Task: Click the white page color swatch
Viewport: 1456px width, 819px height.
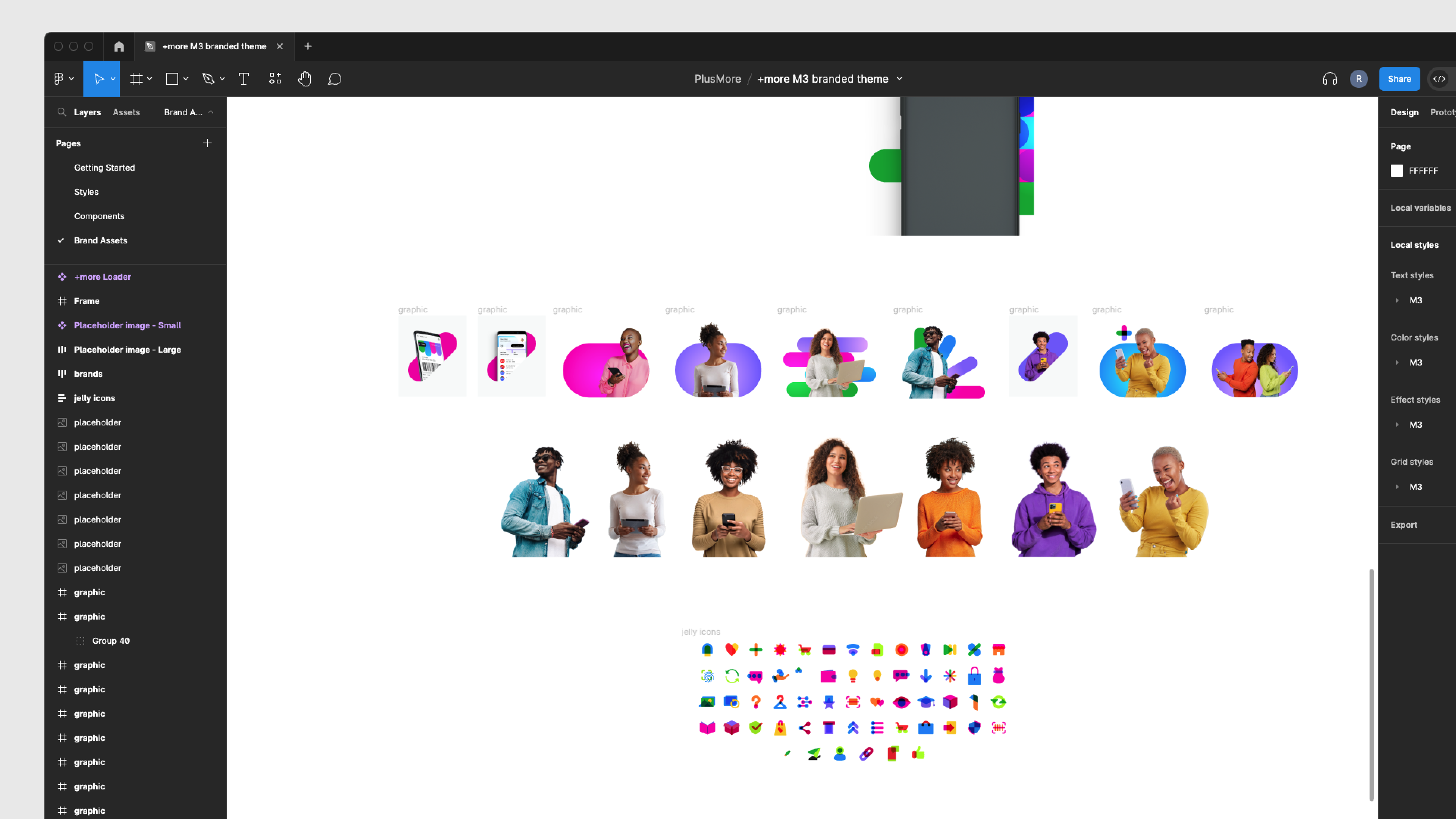Action: [x=1396, y=170]
